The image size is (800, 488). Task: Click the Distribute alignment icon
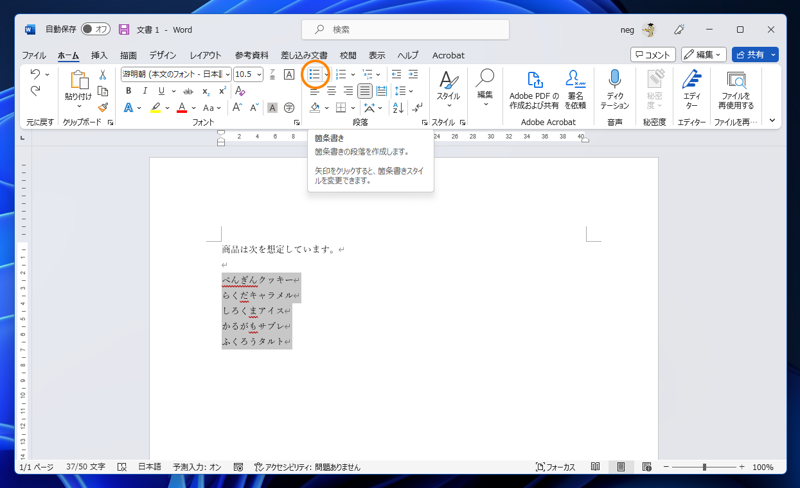[381, 91]
